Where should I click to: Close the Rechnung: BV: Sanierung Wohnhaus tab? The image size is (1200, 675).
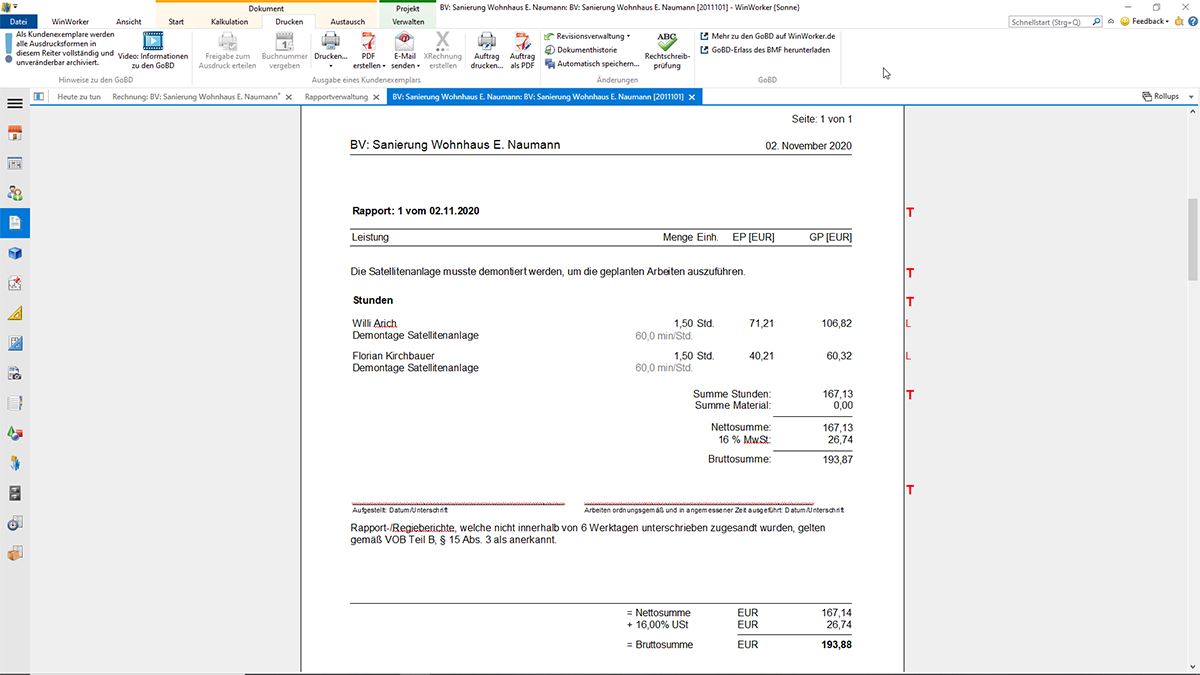click(x=289, y=97)
